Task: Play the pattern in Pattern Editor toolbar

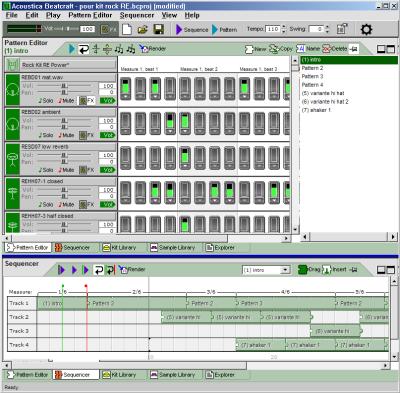Action: point(71,49)
